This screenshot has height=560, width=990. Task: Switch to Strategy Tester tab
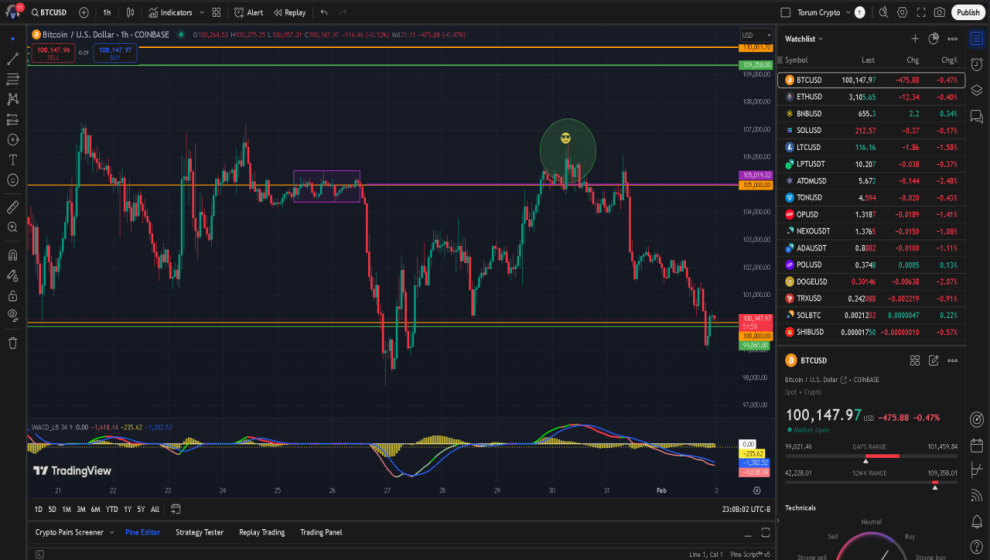tap(200, 532)
